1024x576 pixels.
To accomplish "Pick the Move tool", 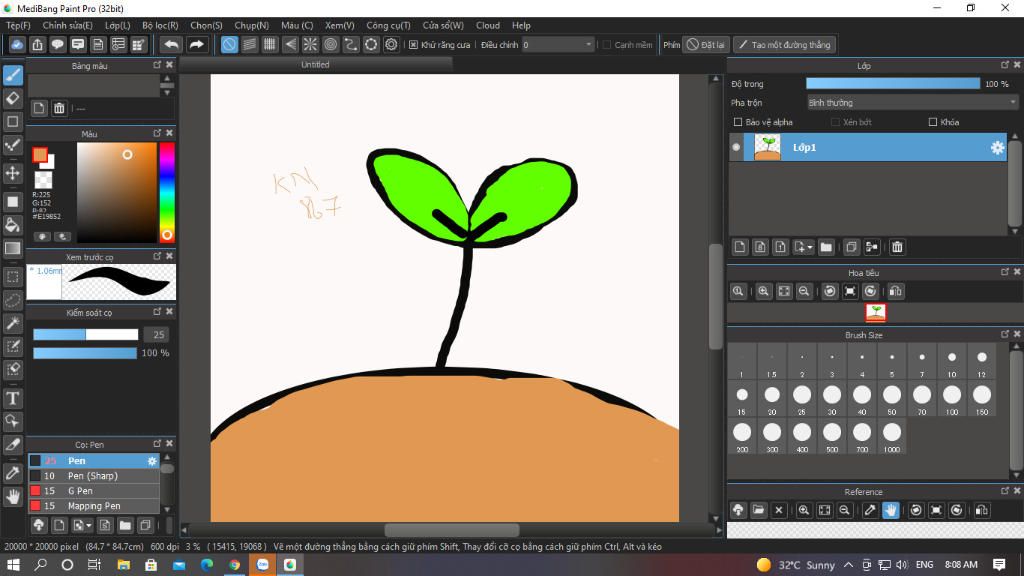I will click(13, 173).
